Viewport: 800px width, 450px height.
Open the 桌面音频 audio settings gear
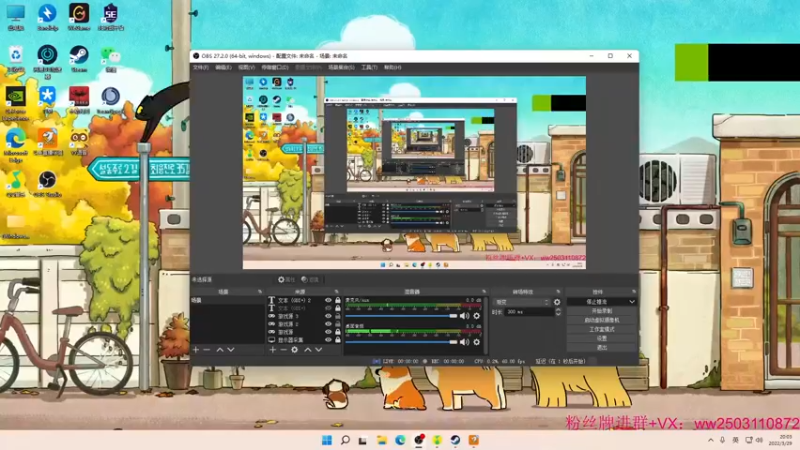(x=477, y=342)
